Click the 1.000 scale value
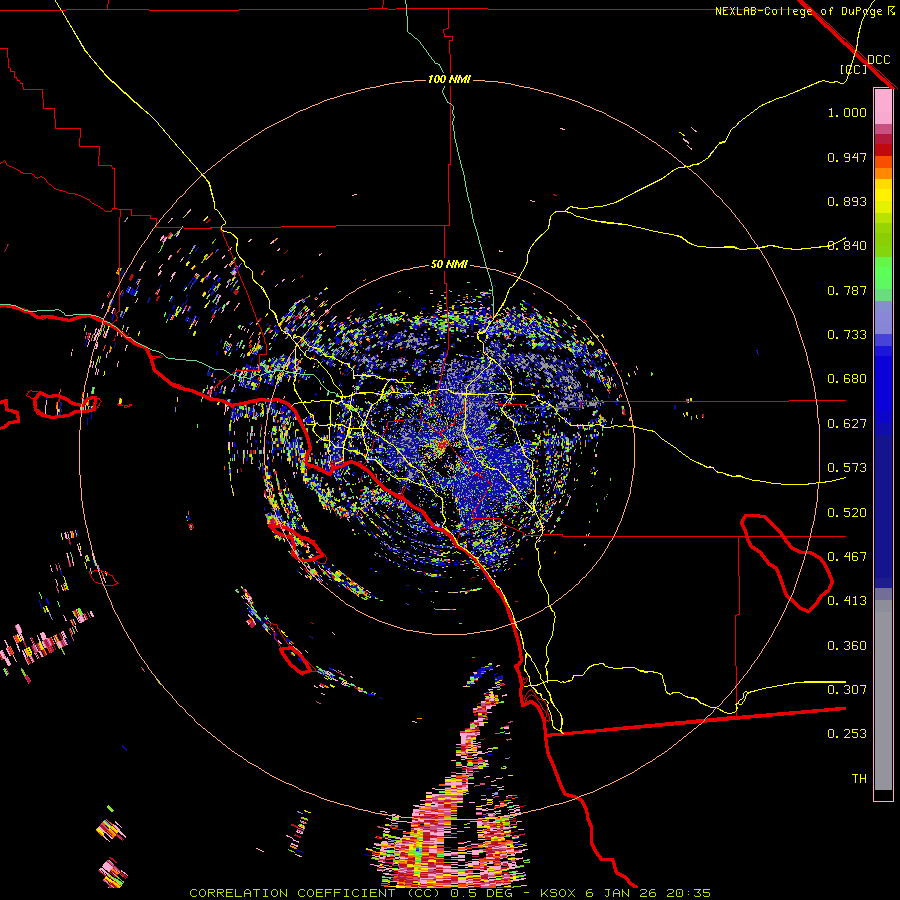 click(x=847, y=112)
